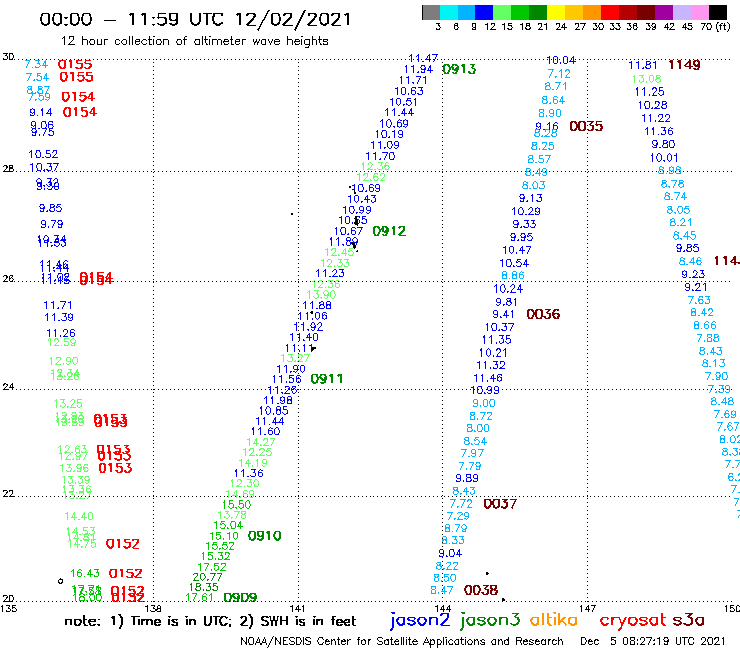
Task: Click the wave height value "20.77"
Action: pyautogui.click(x=207, y=577)
